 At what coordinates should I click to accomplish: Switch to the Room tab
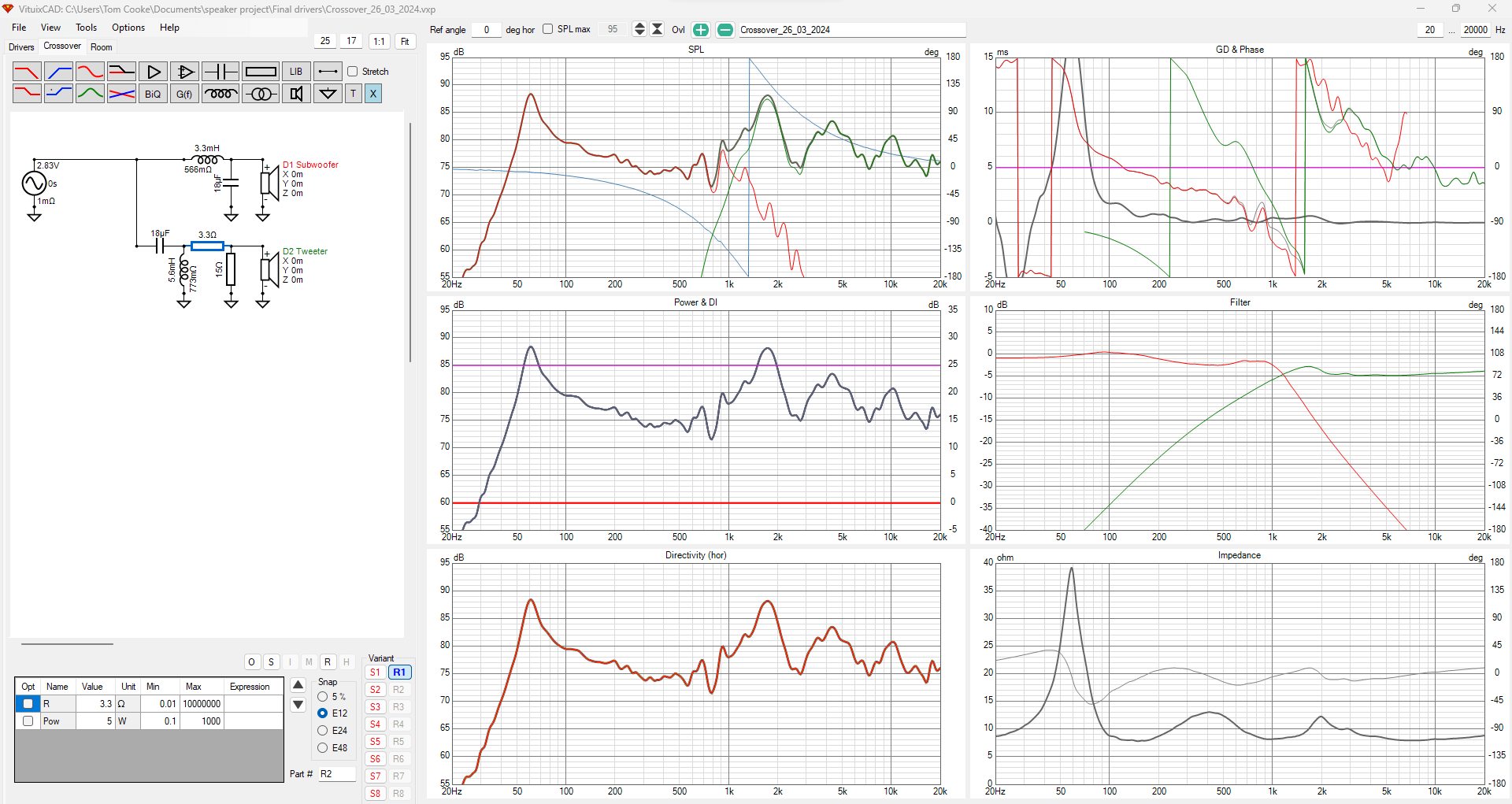(x=102, y=47)
